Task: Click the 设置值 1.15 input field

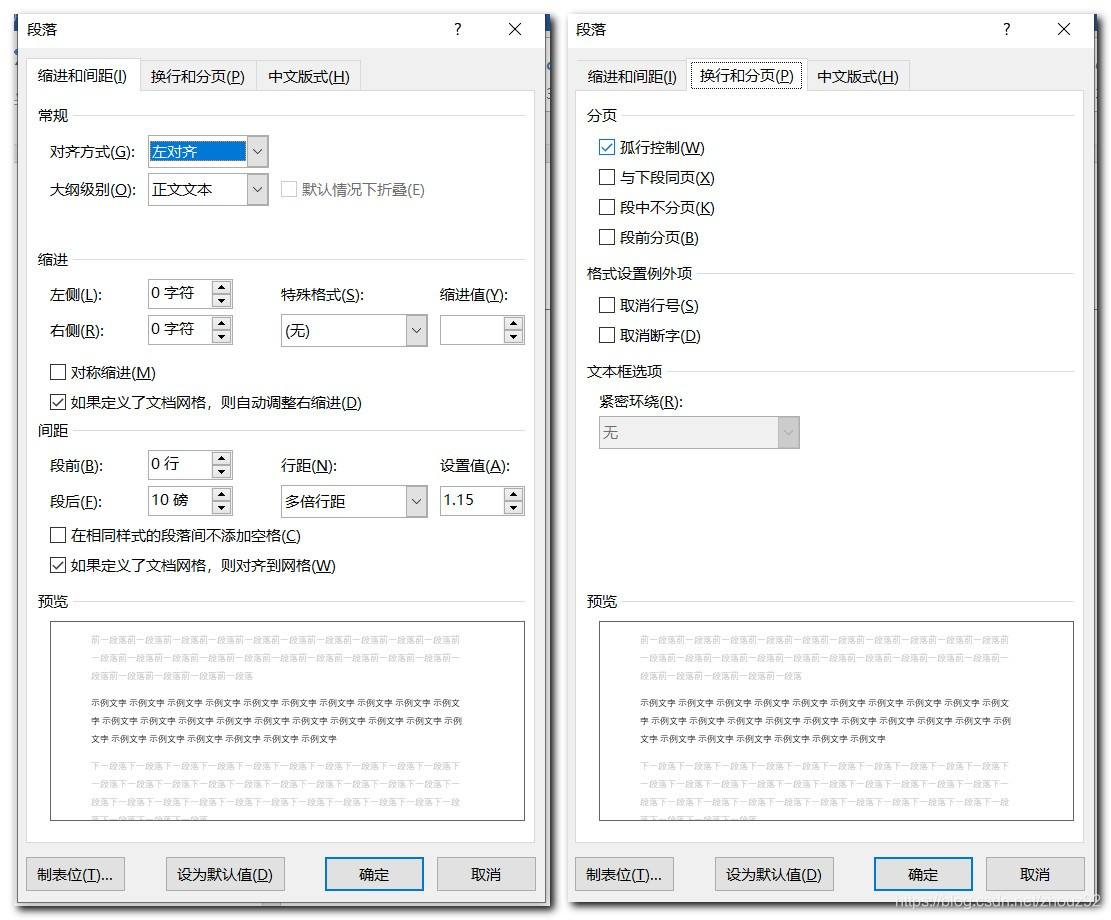Action: click(472, 500)
